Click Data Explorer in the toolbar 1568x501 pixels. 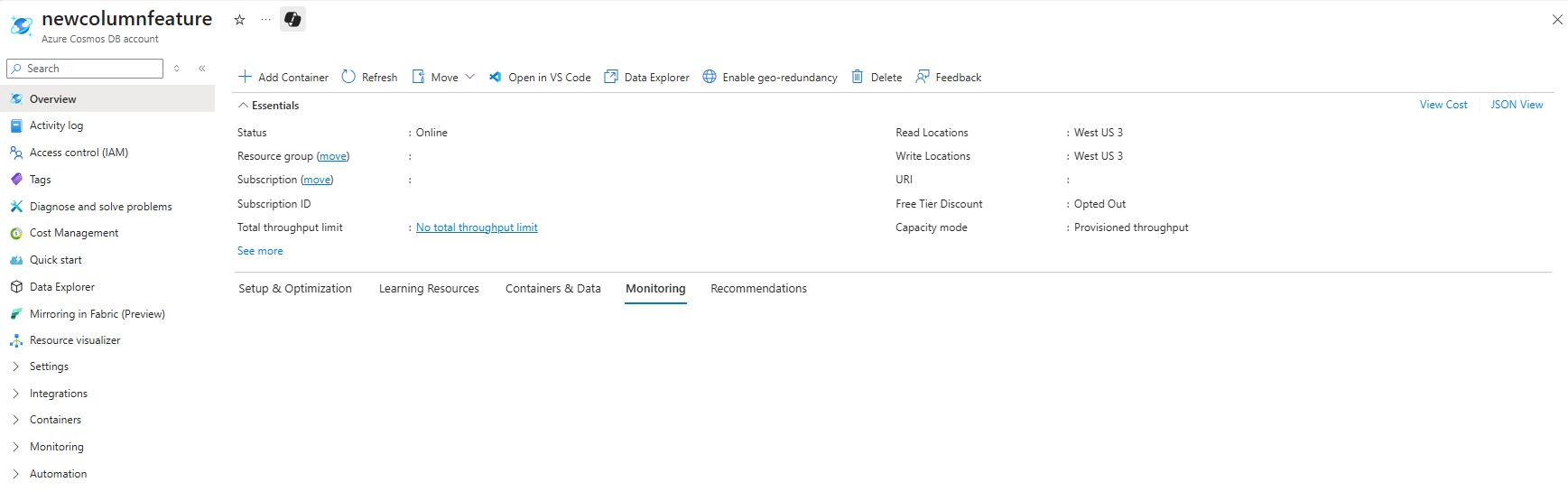646,78
